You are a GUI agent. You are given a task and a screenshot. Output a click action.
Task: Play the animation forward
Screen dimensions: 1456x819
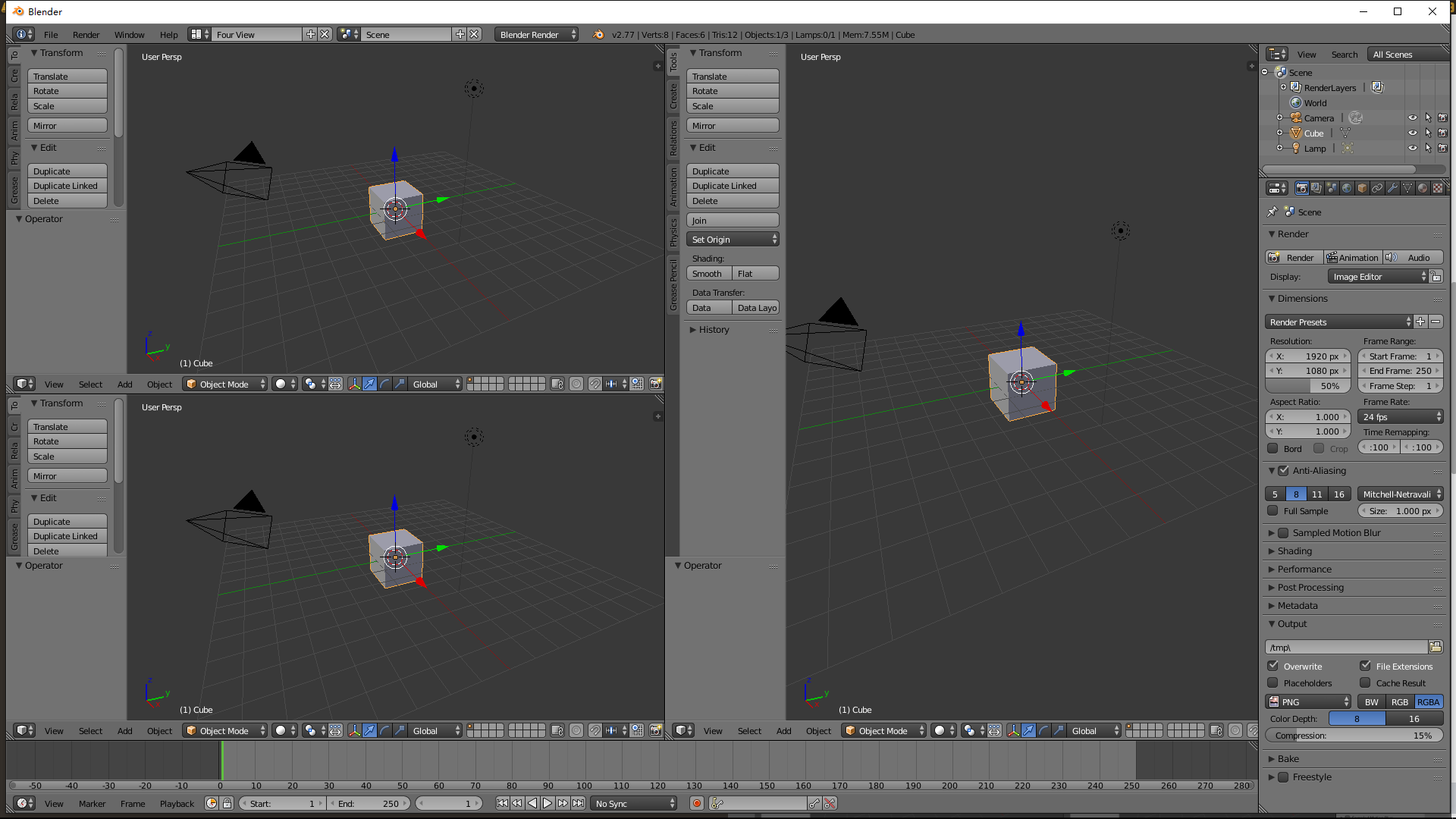tap(548, 803)
